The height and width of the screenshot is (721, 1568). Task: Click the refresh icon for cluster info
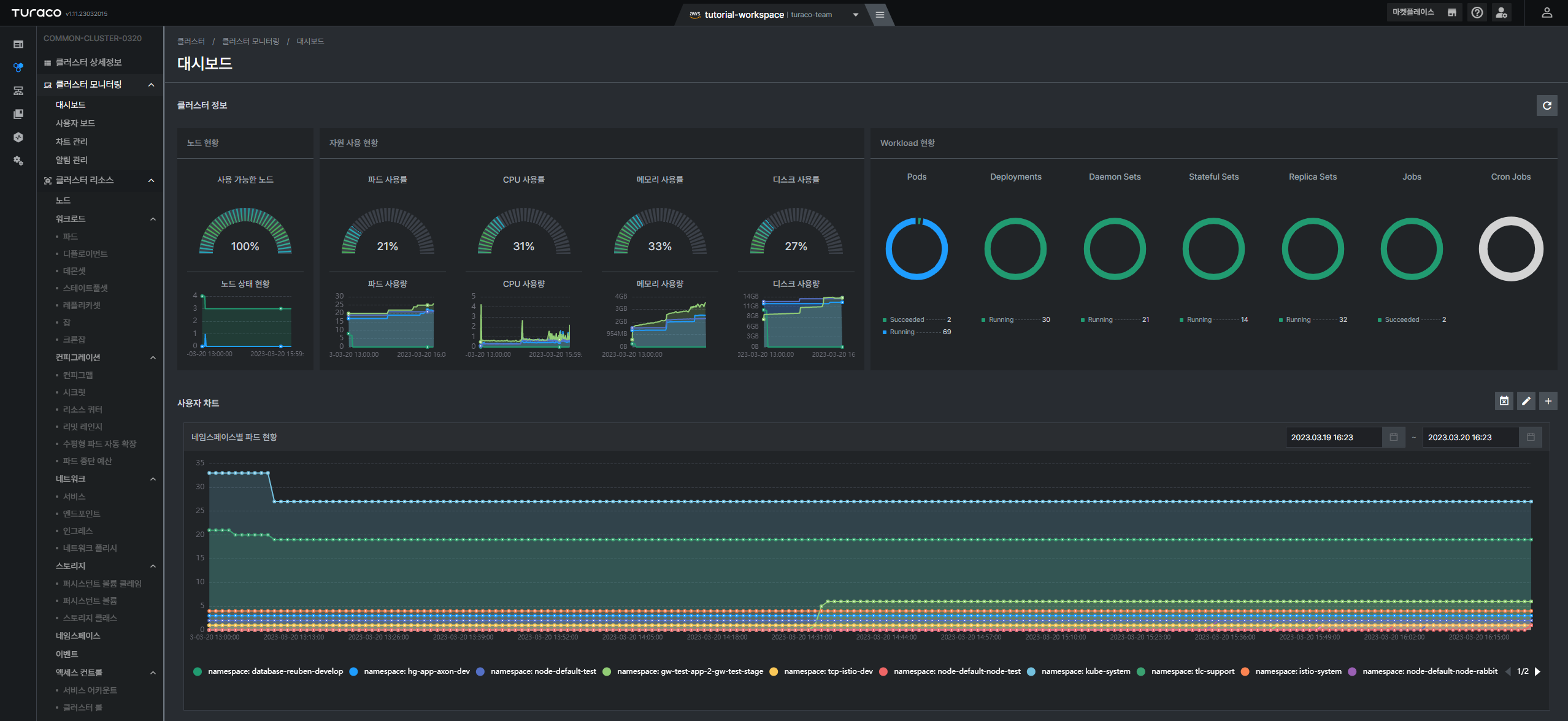1547,105
